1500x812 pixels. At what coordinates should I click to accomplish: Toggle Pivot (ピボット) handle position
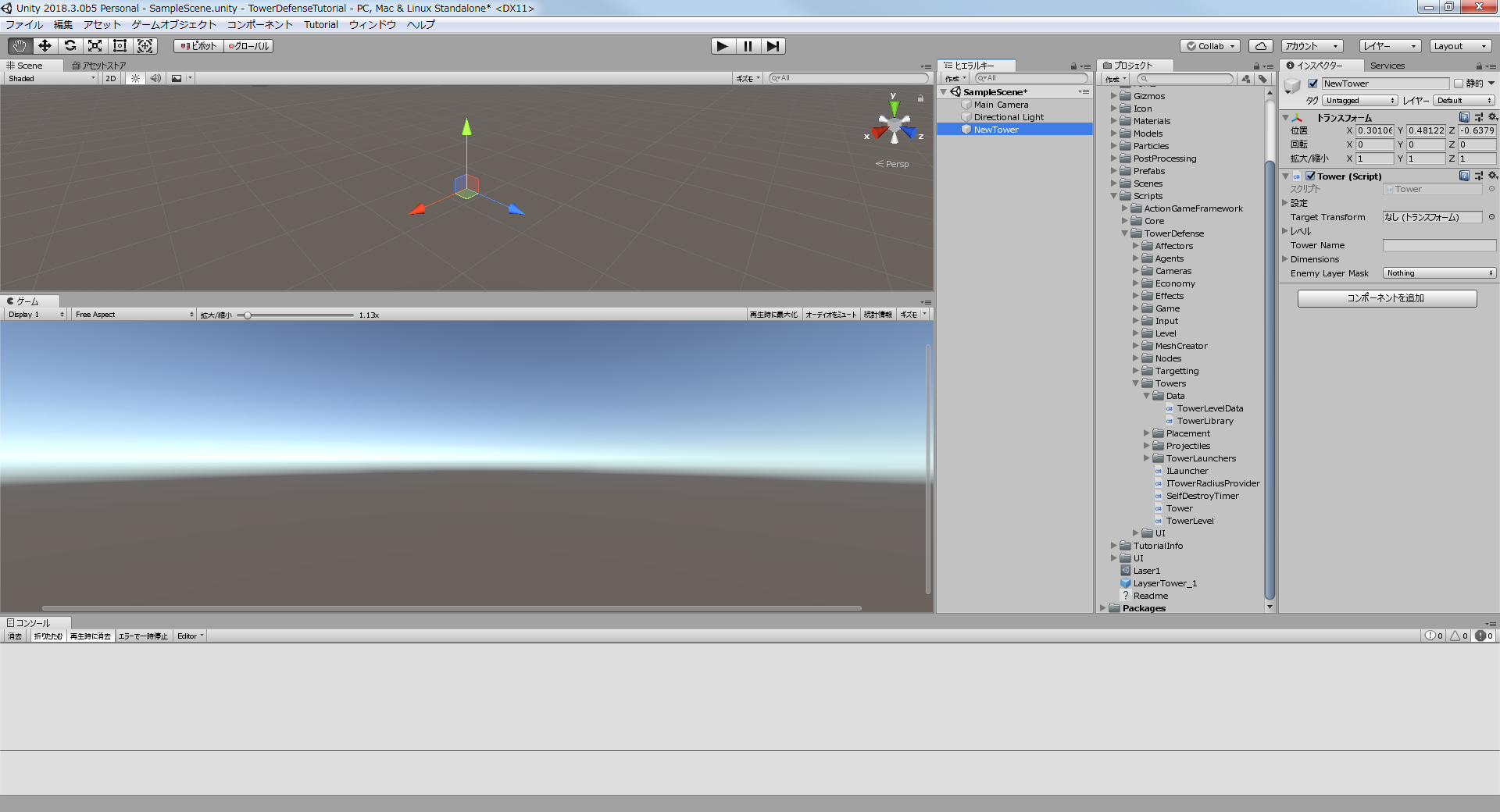click(x=198, y=46)
